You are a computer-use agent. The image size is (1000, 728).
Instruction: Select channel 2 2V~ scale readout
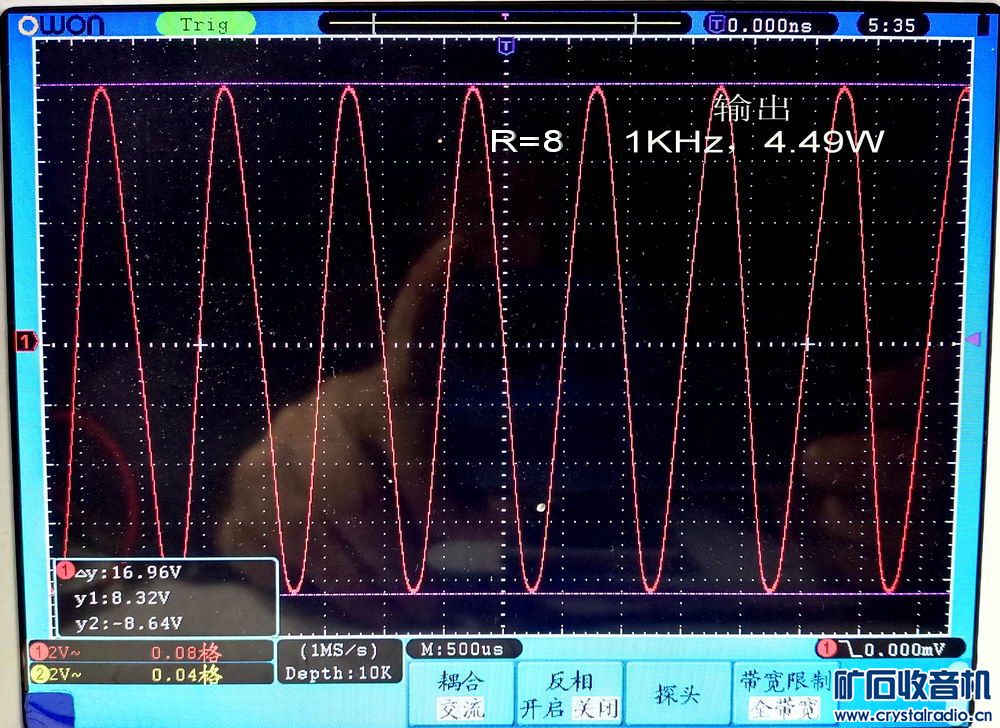coord(64,674)
